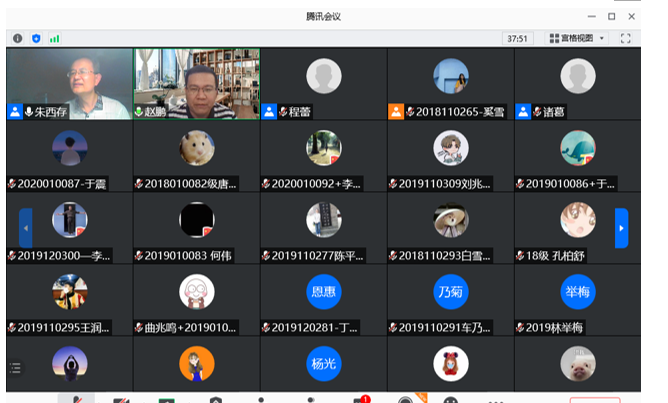Open the 宫格视图 view layout dropdown
Screen dimensions: 668x403
coord(577,38)
